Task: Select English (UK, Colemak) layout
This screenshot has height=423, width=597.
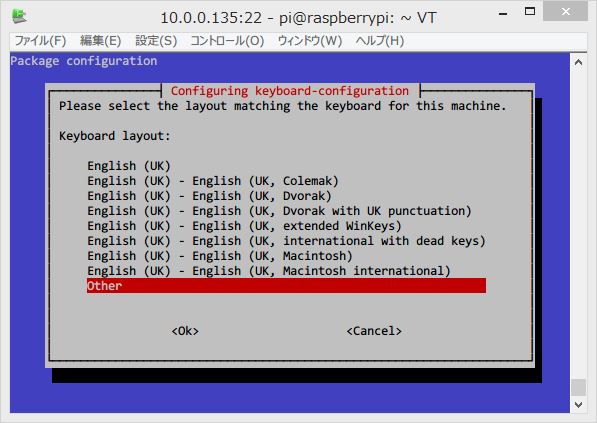Action: click(x=213, y=181)
